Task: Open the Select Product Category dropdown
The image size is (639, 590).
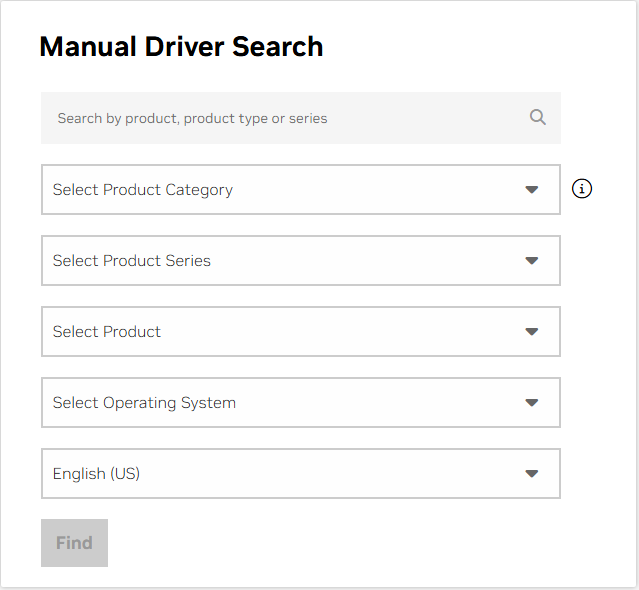Action: (301, 189)
